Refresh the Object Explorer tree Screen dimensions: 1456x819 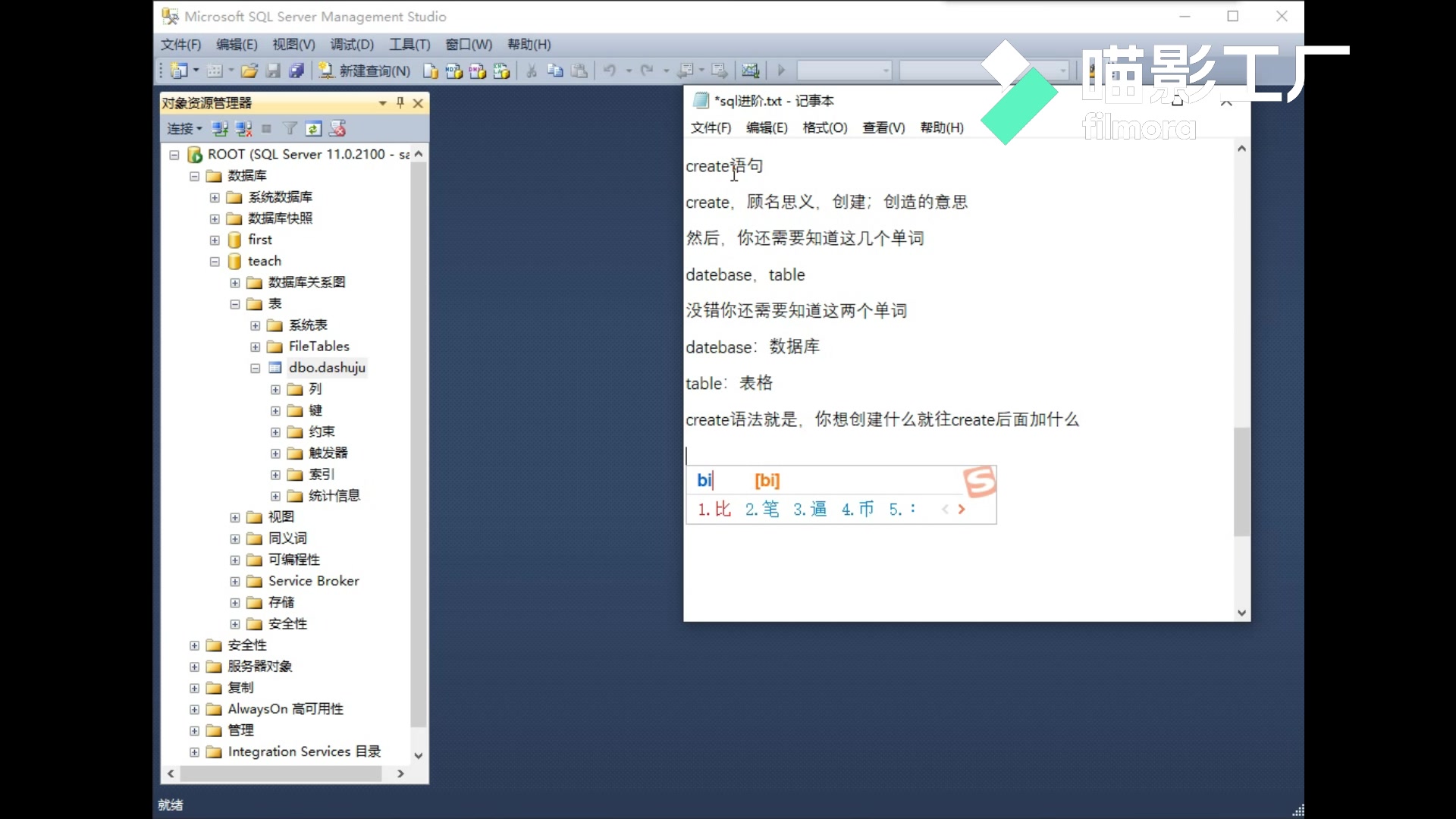(314, 129)
